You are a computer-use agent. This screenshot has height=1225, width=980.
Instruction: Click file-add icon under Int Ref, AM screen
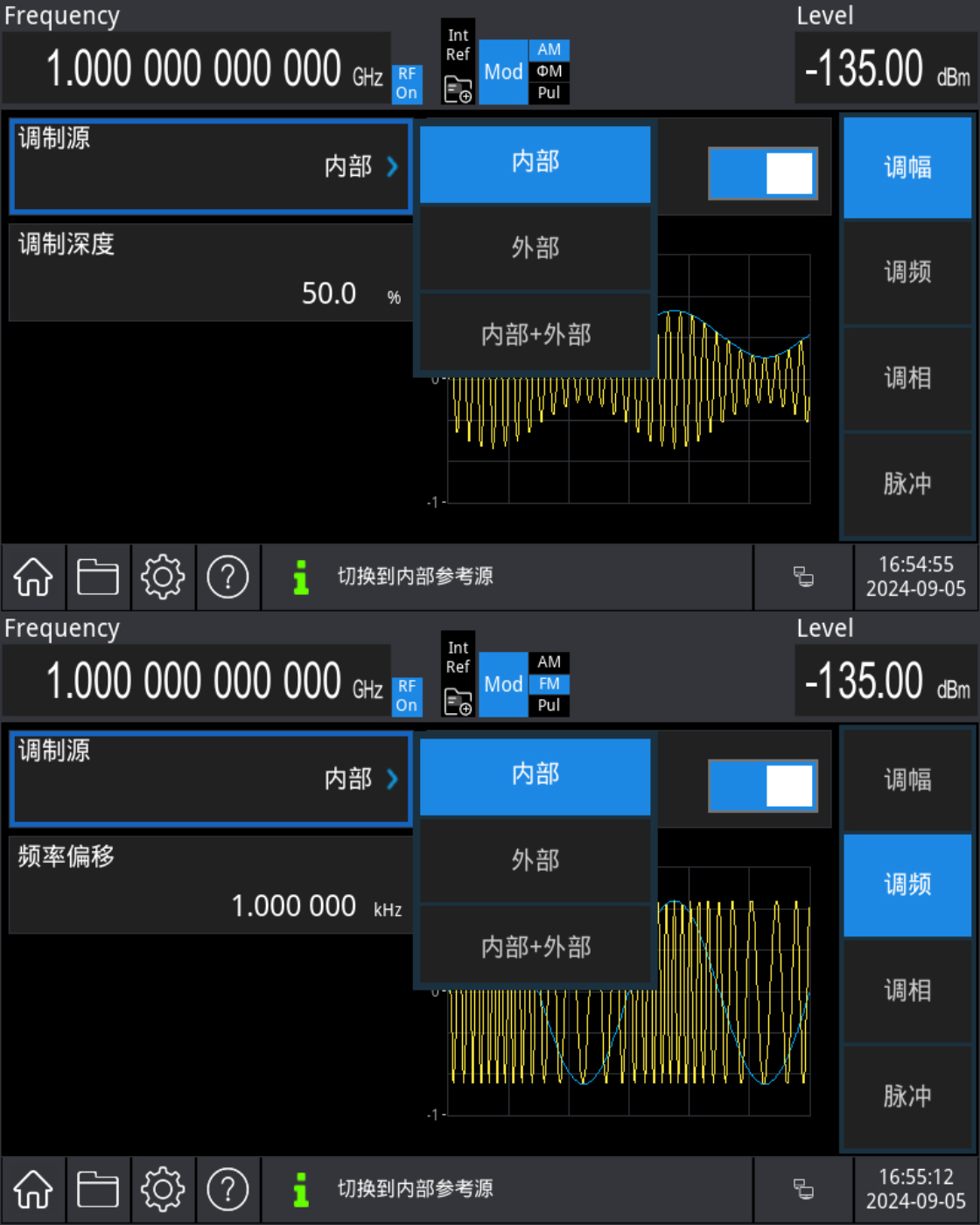pos(458,88)
